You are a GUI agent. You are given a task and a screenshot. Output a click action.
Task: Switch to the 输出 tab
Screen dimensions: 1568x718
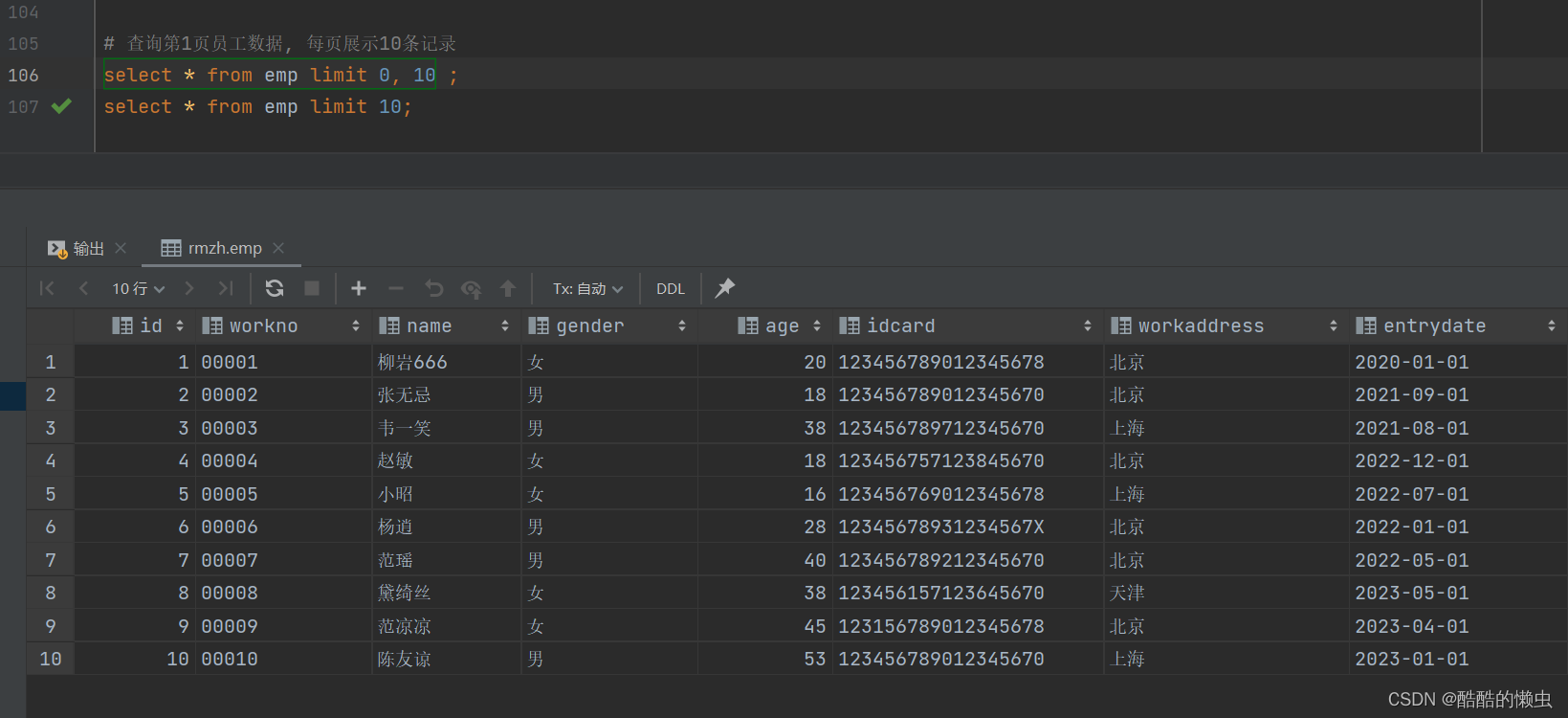(x=77, y=248)
